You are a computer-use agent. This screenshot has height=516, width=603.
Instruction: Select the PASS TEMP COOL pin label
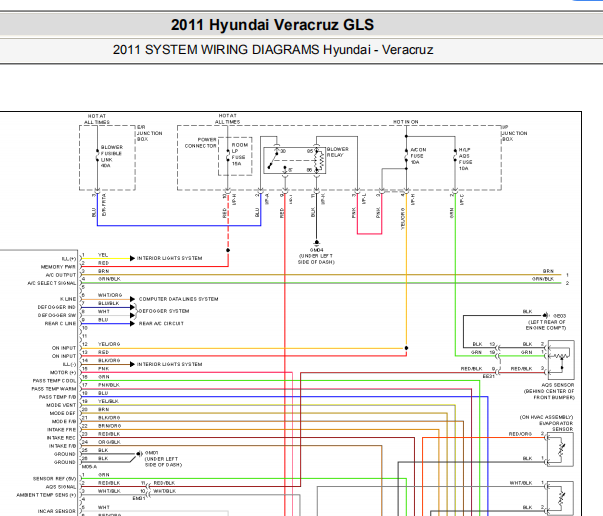55,381
